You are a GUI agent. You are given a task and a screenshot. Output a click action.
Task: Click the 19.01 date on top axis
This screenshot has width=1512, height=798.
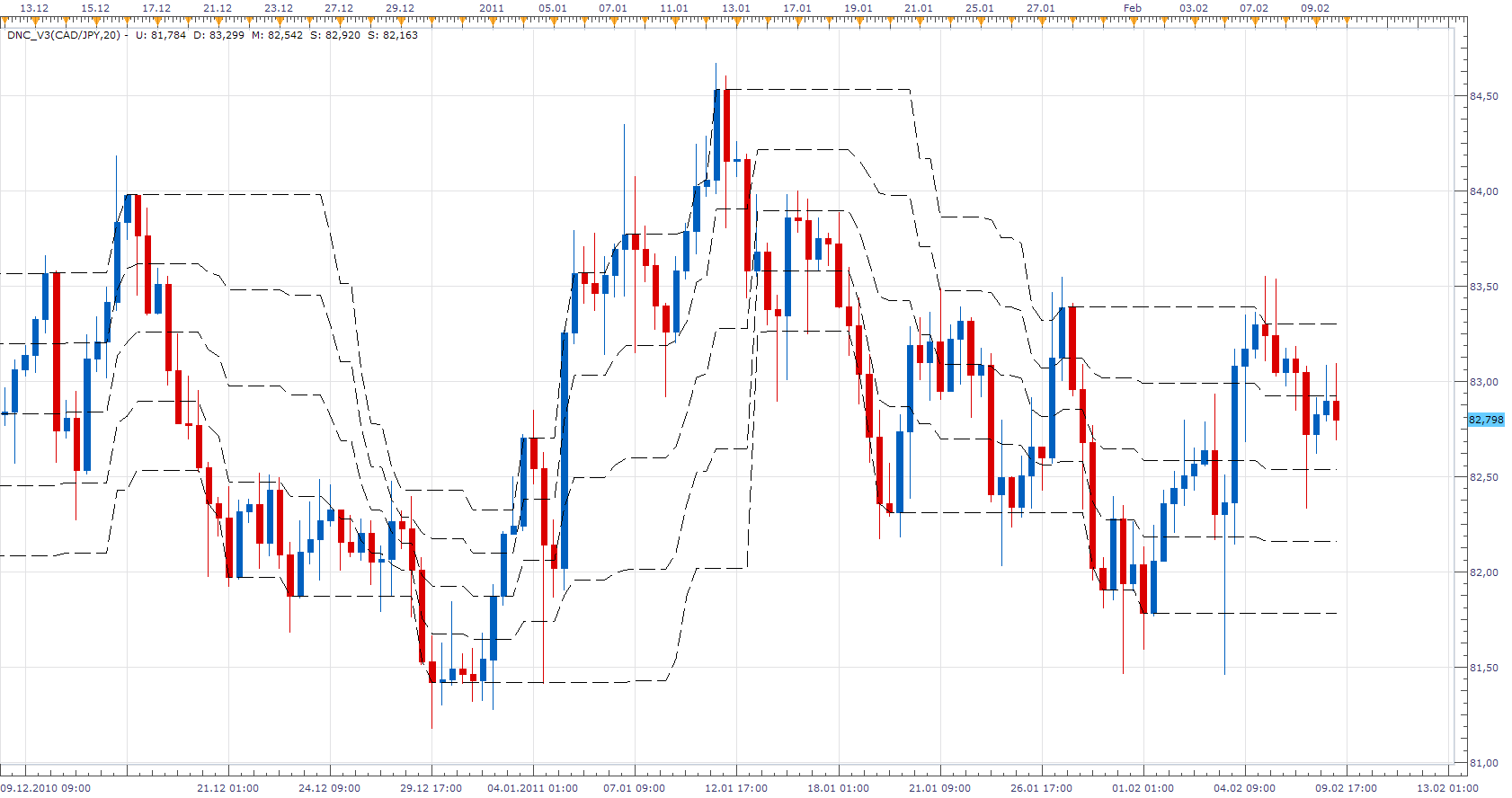[x=858, y=8]
